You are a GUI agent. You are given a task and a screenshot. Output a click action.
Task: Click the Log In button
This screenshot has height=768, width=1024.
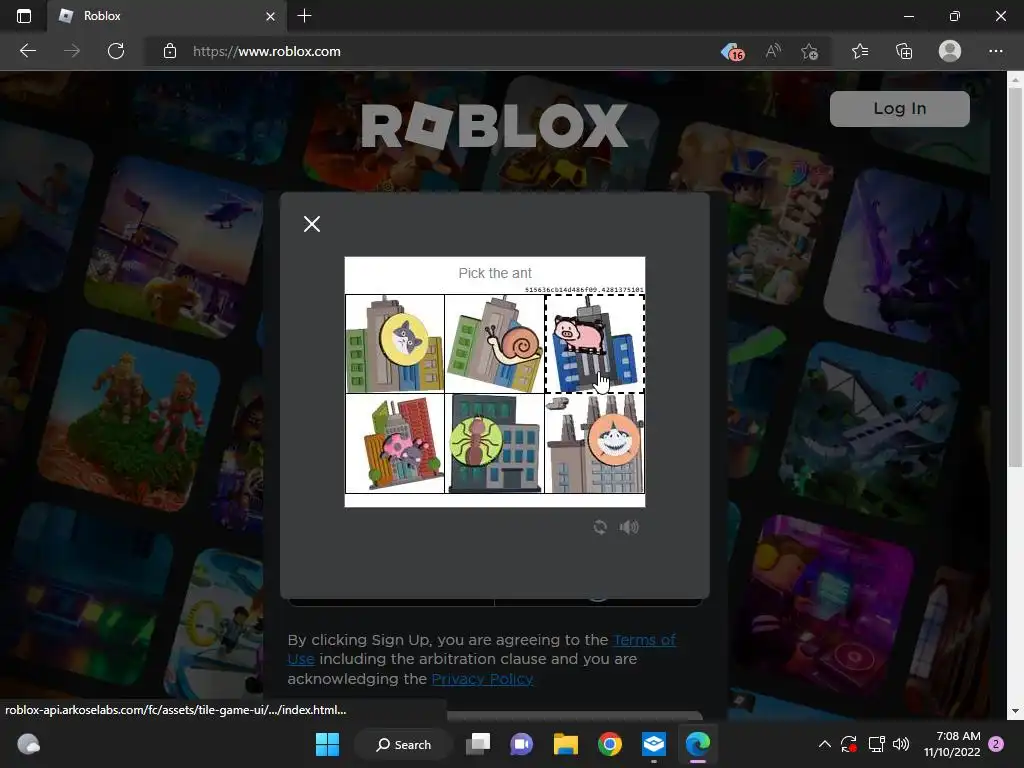click(x=899, y=108)
